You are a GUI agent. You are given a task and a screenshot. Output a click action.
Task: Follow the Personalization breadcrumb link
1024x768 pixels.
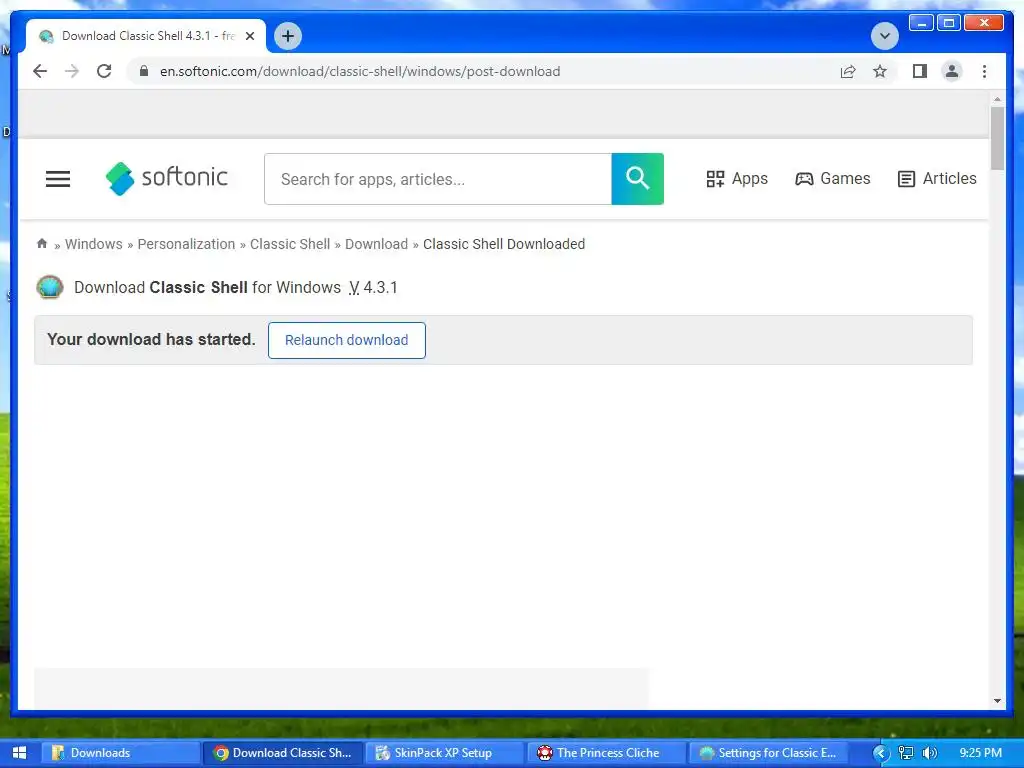point(186,244)
